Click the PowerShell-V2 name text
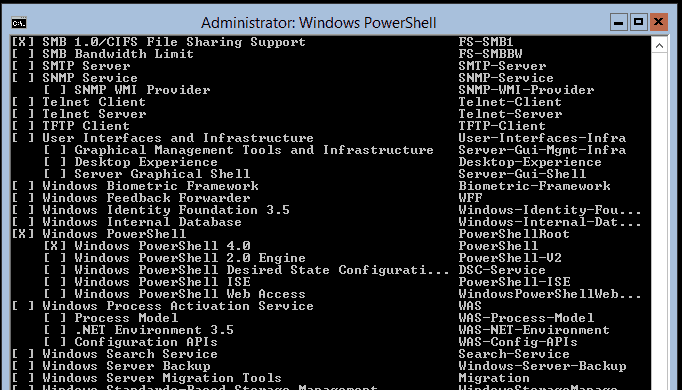The image size is (682, 390). 510,258
